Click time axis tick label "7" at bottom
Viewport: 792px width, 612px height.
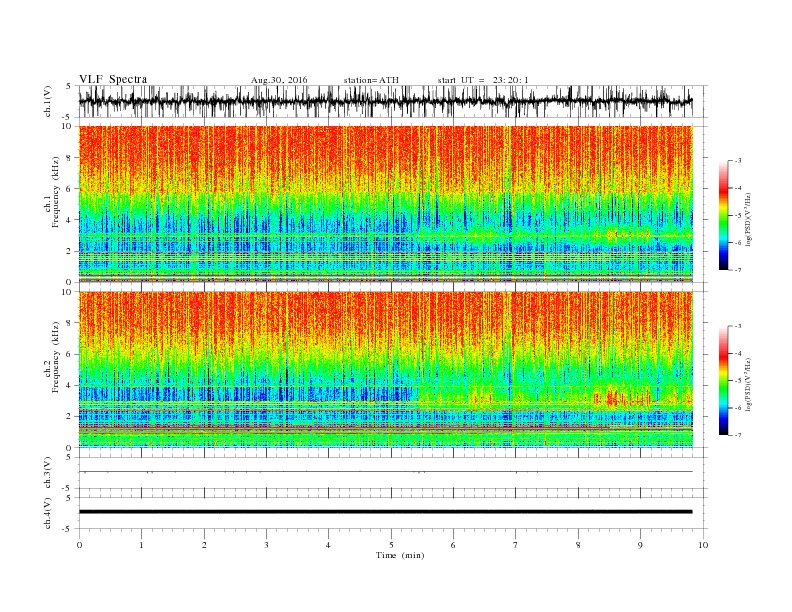[516, 545]
